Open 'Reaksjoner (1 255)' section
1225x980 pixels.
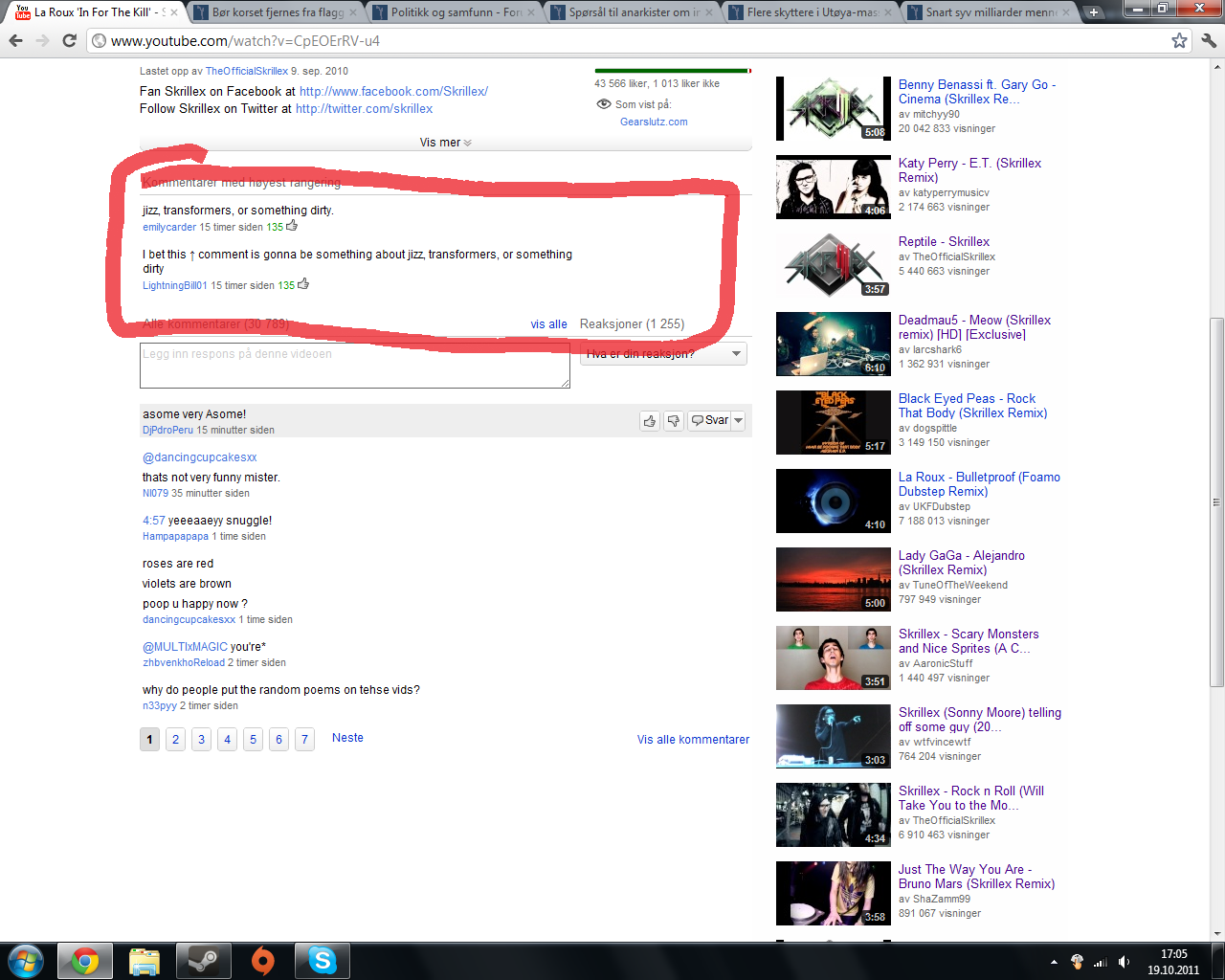pos(632,324)
